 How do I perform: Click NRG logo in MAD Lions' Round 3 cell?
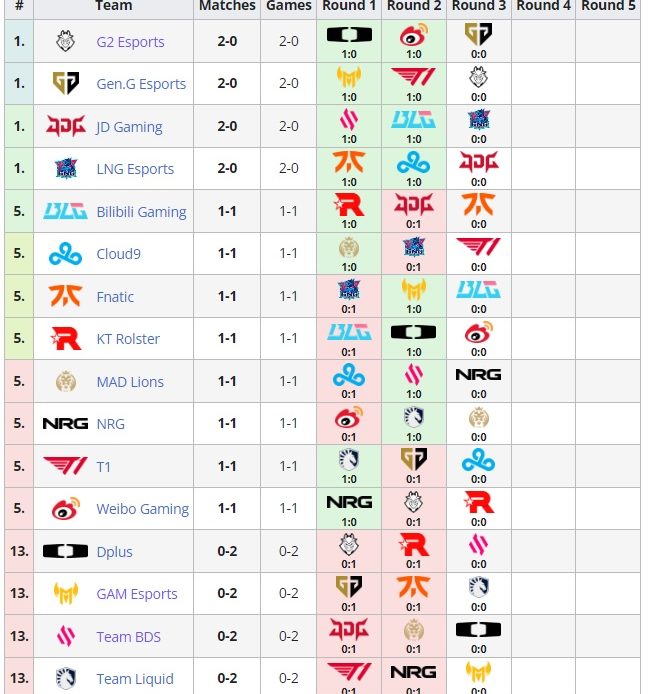(x=478, y=374)
